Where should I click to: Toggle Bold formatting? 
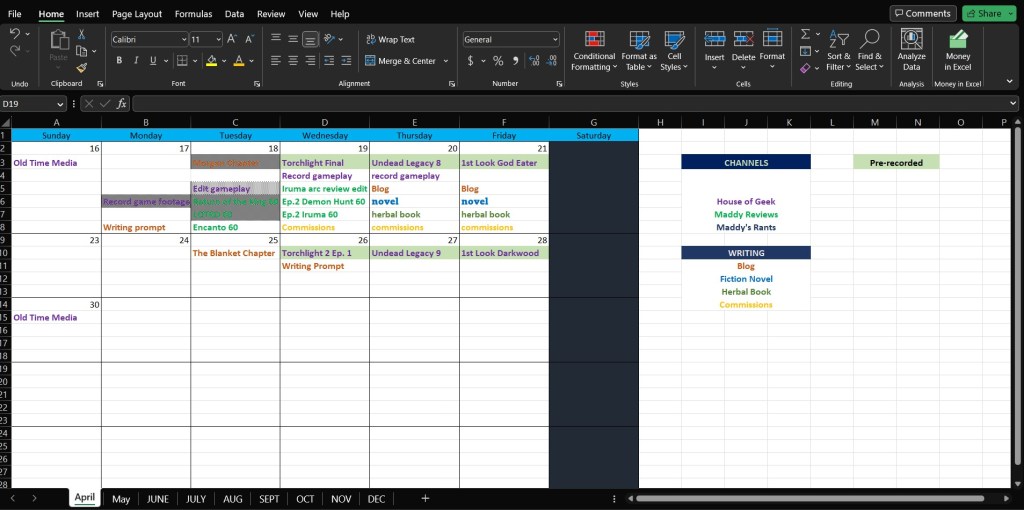tap(119, 61)
